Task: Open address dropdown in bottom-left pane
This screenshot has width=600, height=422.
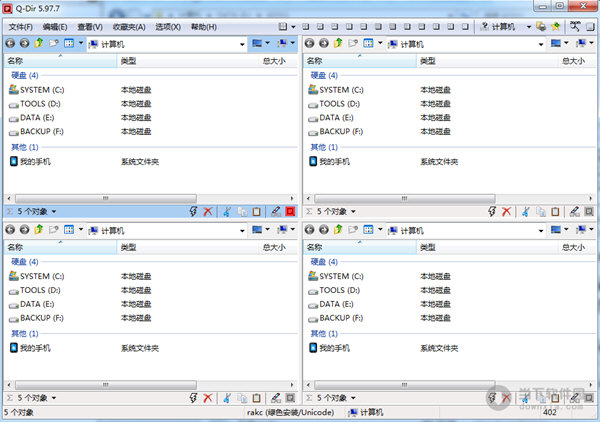Action: (242, 231)
